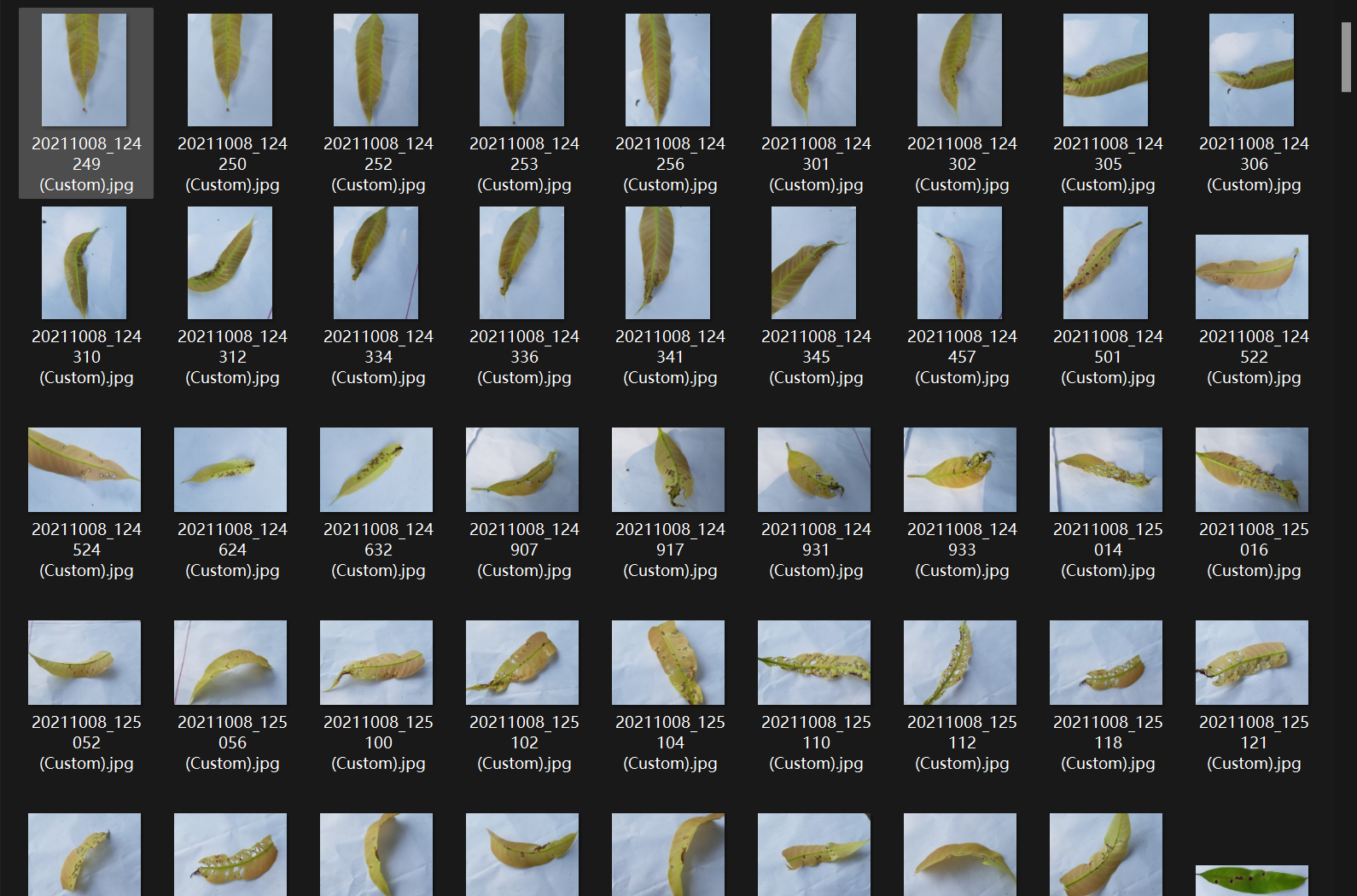
Task: Open file 20211008_124256 (Custom).jpg
Action: click(668, 70)
